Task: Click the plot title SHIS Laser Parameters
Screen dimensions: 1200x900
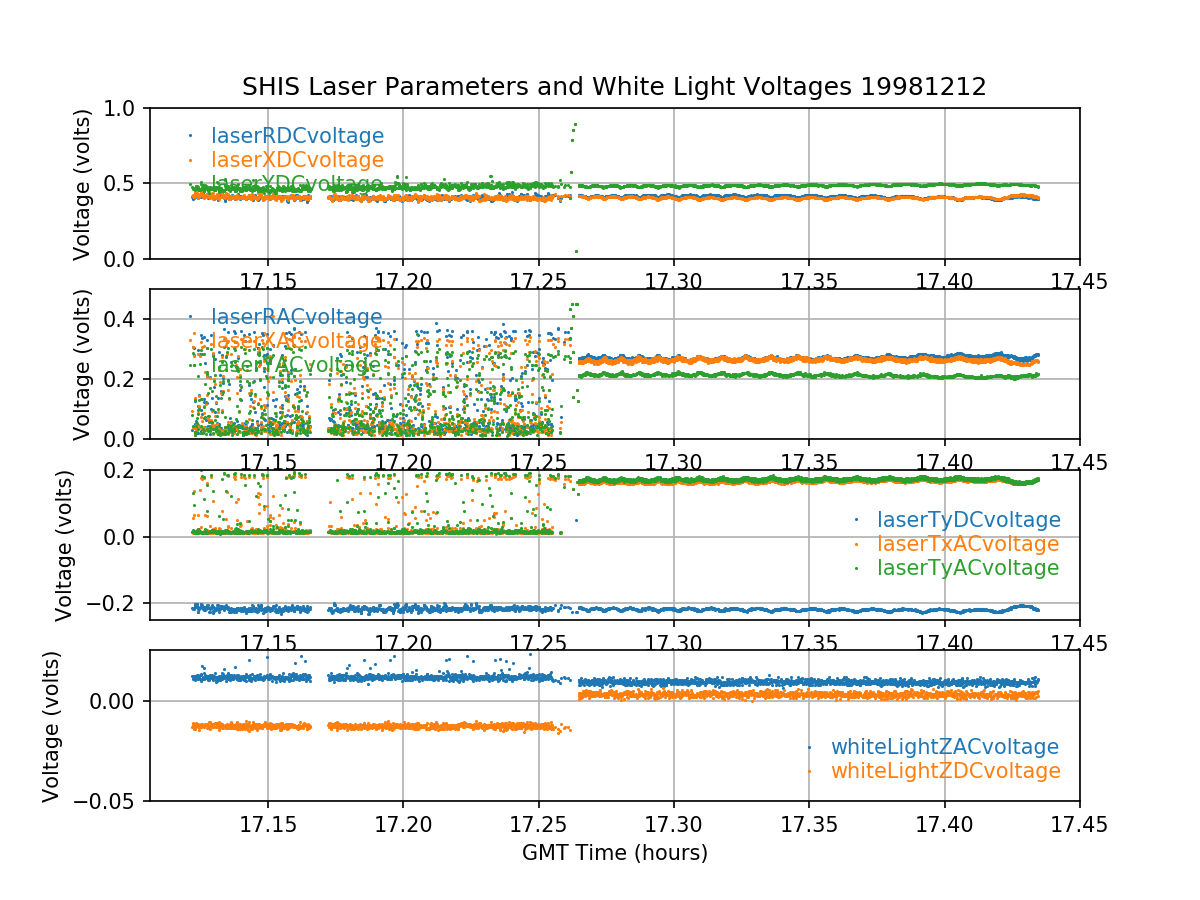Action: tap(614, 87)
